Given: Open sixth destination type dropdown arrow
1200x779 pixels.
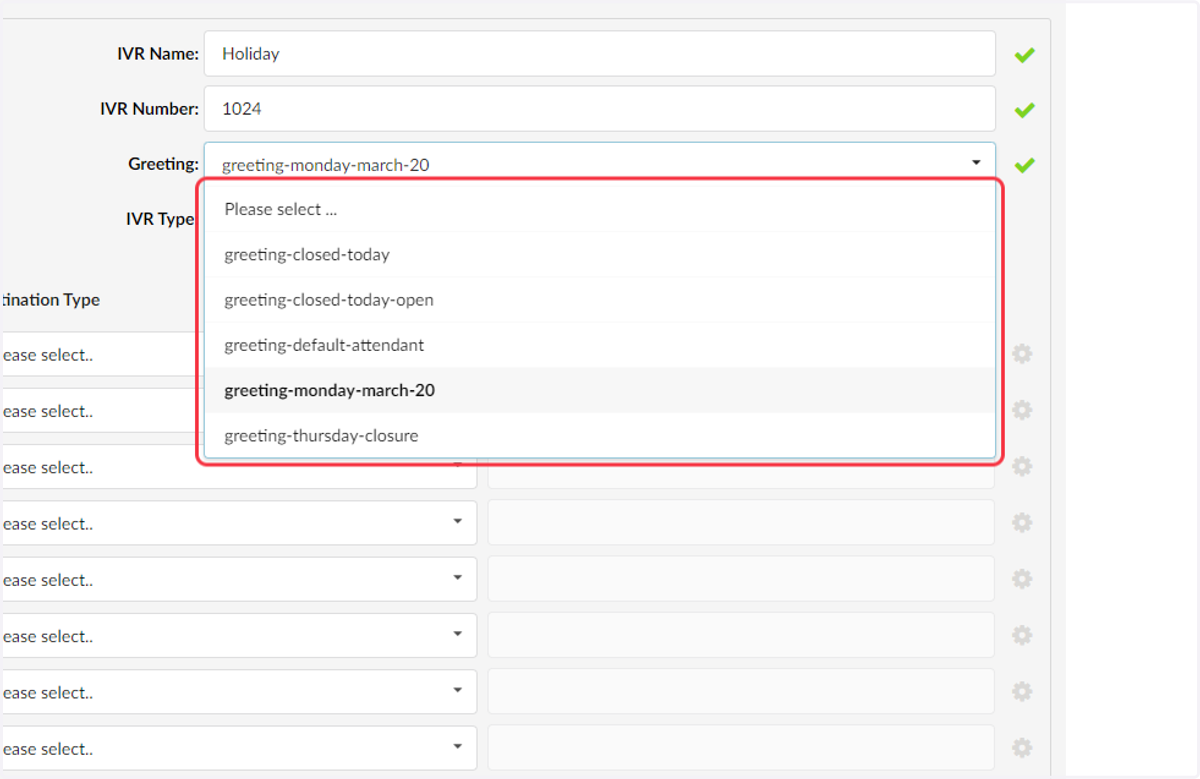Looking at the screenshot, I should (458, 633).
